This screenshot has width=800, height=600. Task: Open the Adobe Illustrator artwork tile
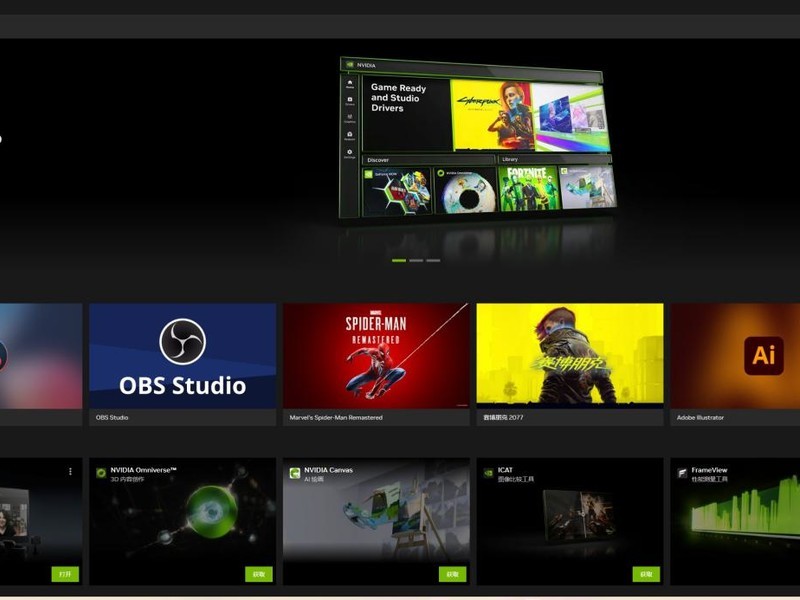click(735, 356)
